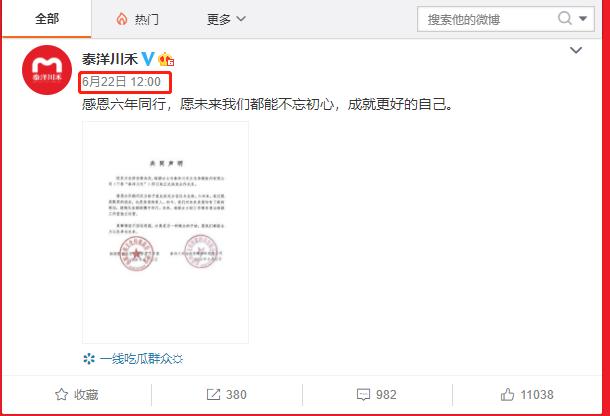Open comments via speech bubble icon

click(363, 395)
